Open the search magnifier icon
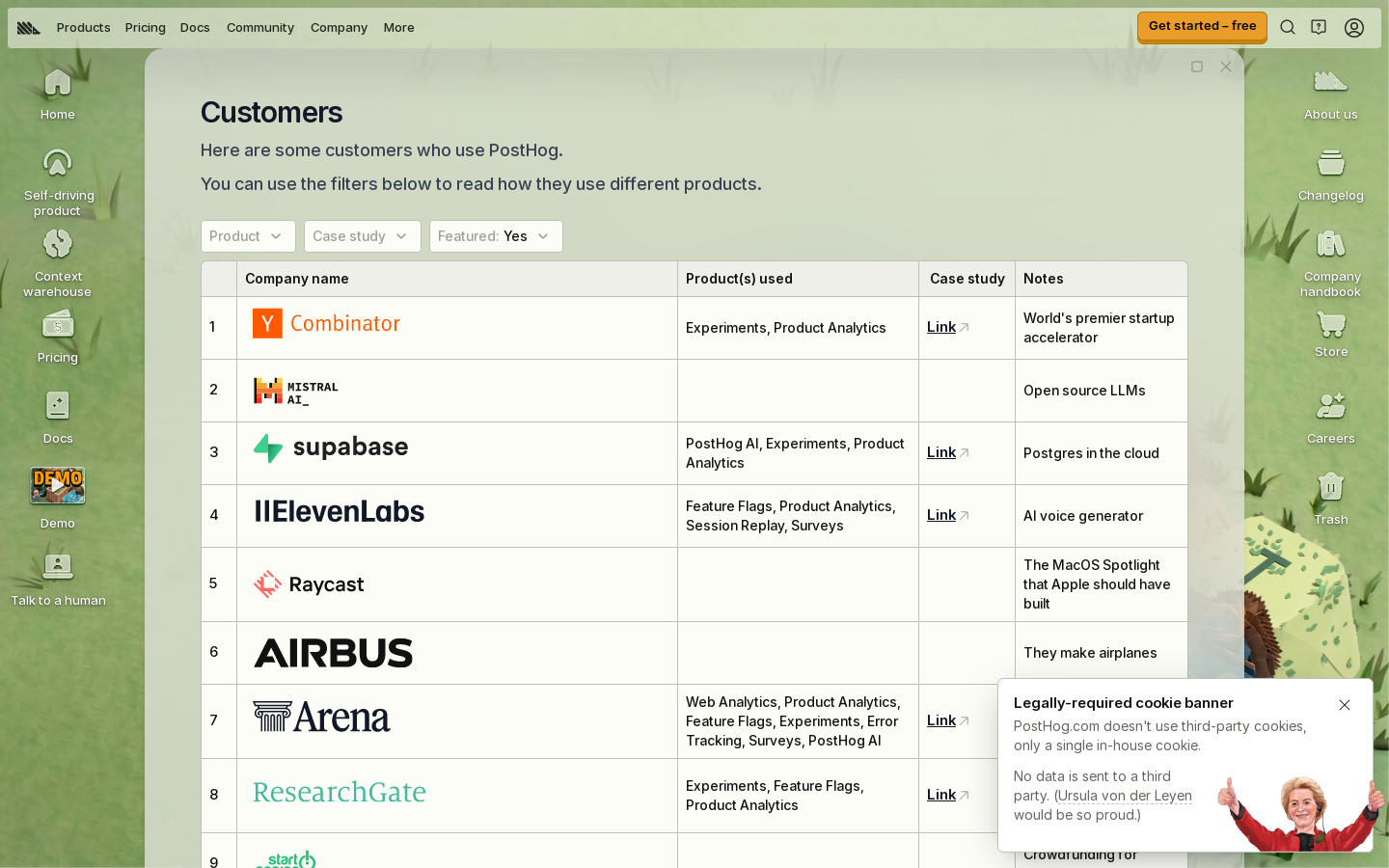 (1288, 28)
